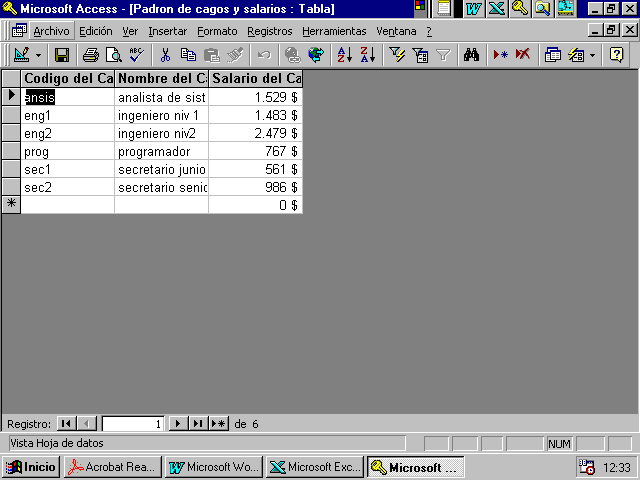Click the Undo arrow icon
The height and width of the screenshot is (480, 640).
264,55
